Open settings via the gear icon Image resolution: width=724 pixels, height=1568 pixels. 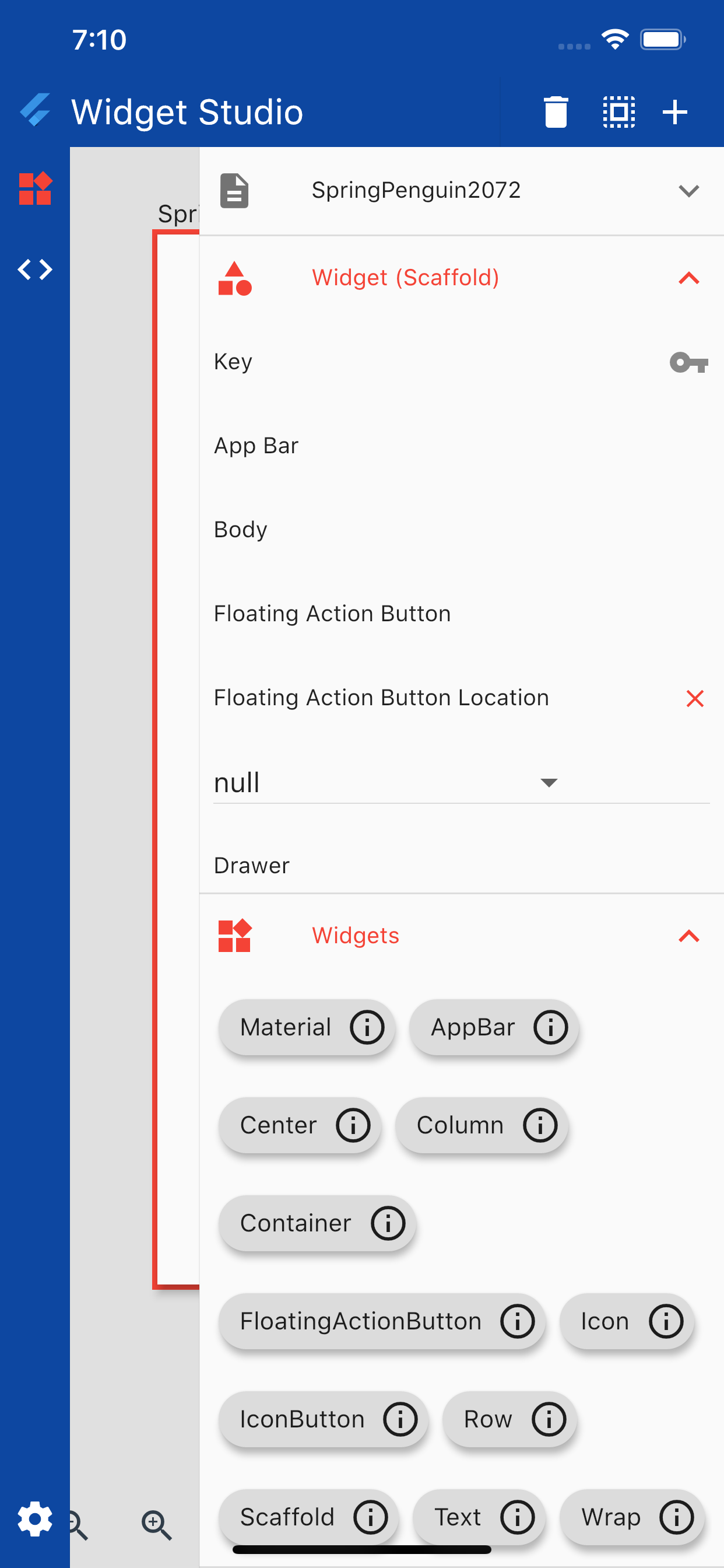point(34,1518)
